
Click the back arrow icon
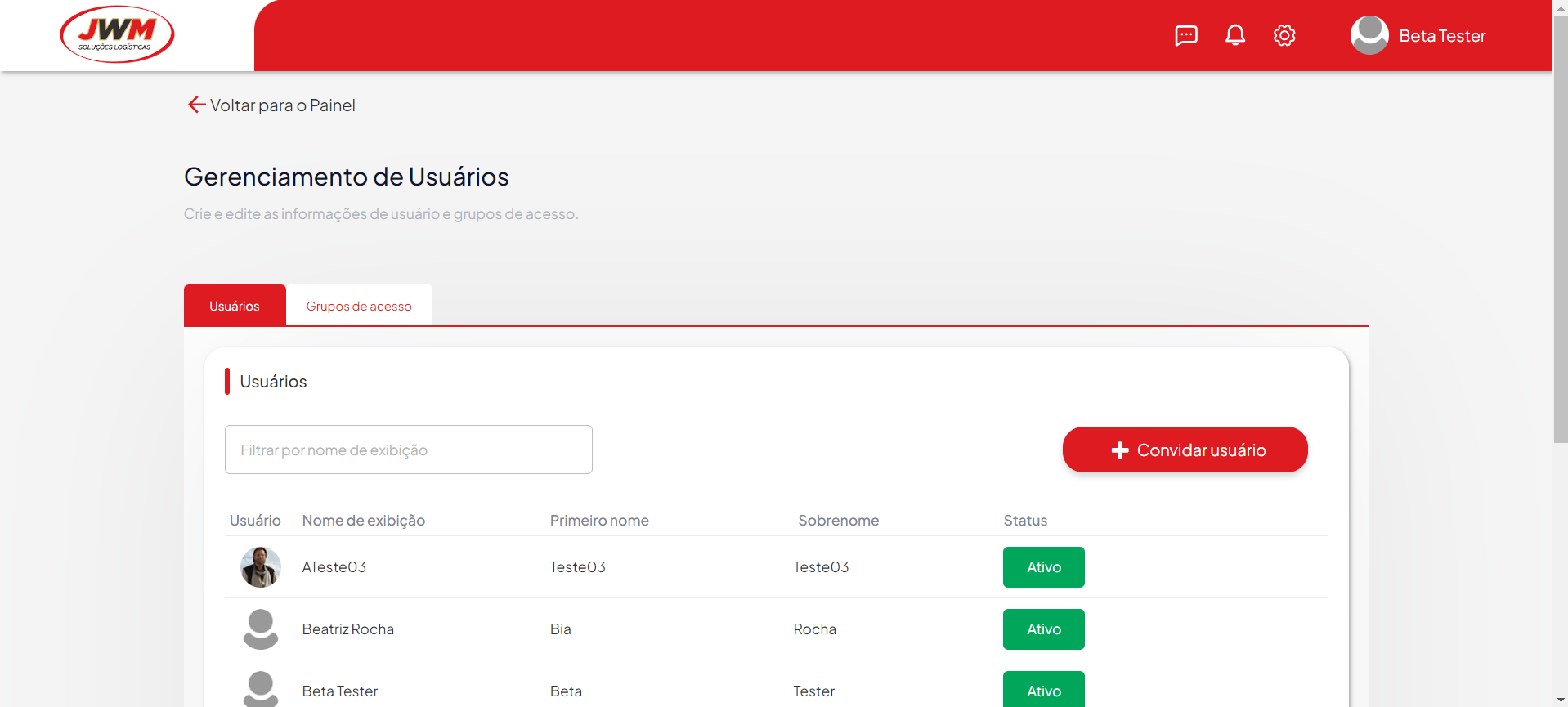coord(196,105)
